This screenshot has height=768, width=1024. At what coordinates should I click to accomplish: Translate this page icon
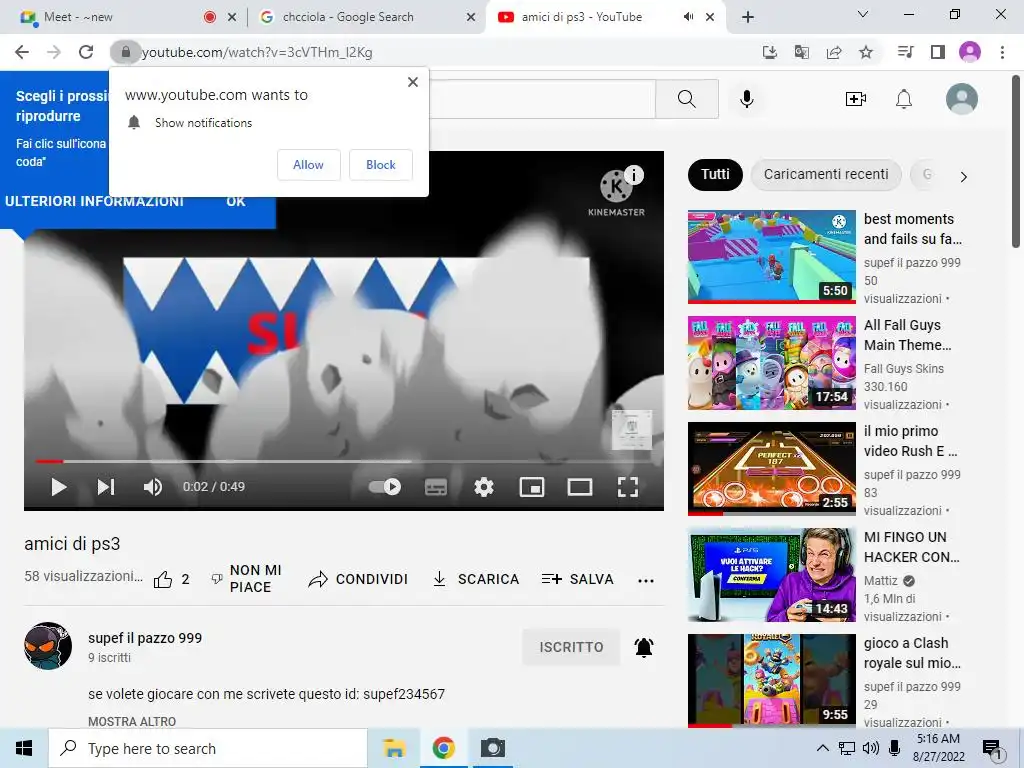tap(802, 52)
